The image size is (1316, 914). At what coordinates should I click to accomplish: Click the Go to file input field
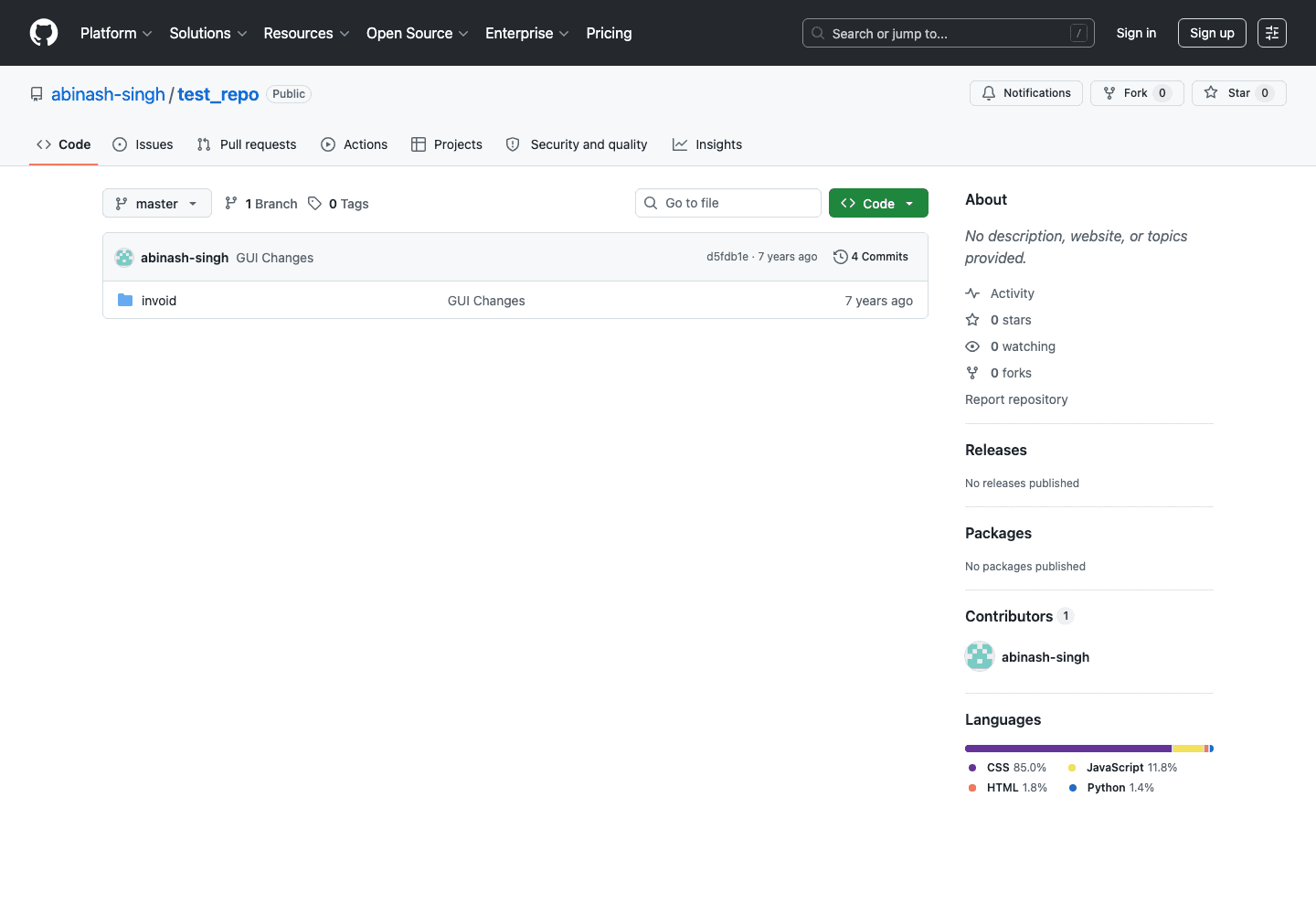(728, 203)
